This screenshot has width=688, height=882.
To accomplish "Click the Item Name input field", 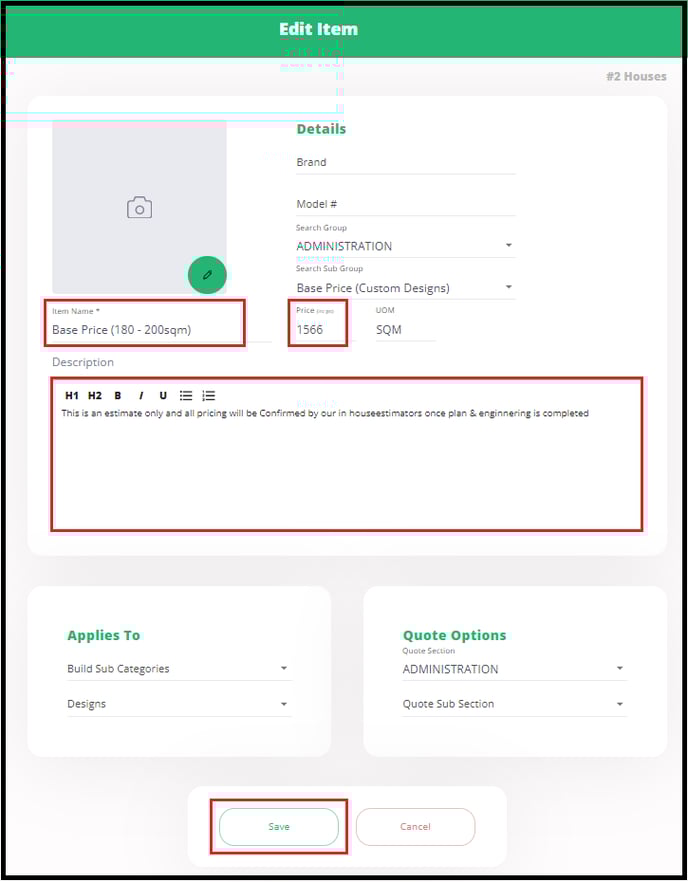I will point(143,330).
